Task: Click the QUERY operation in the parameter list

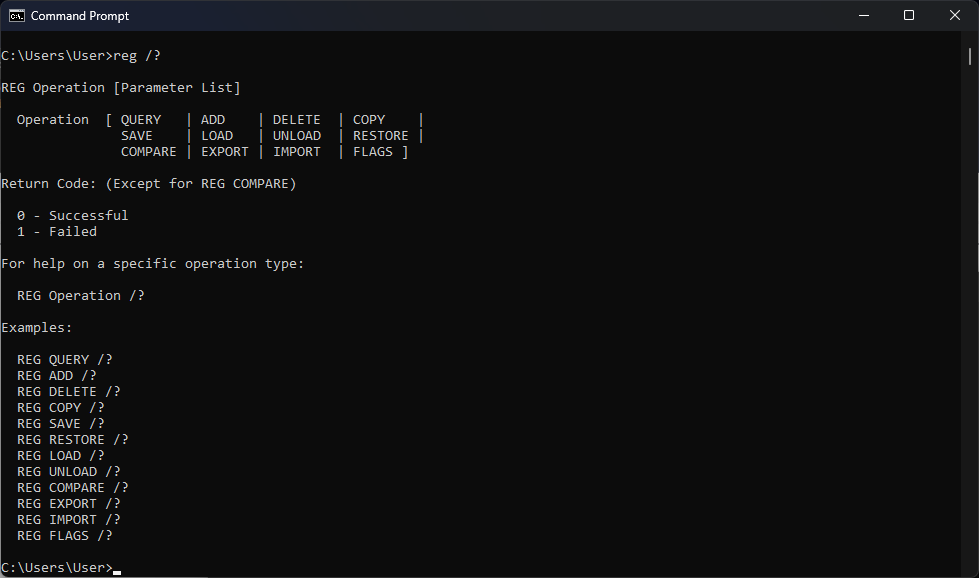Action: (x=139, y=119)
